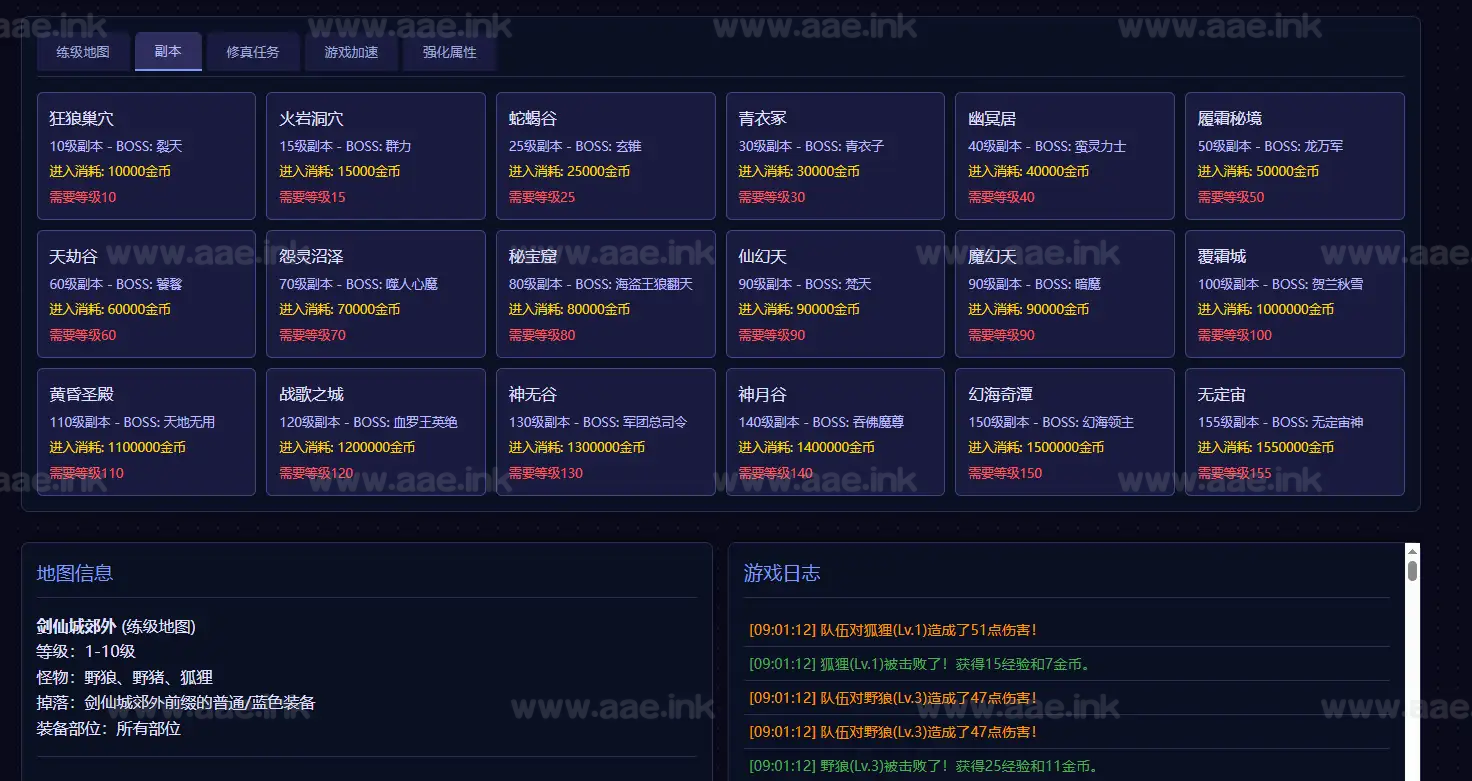The image size is (1472, 781).
Task: Select the 覆霜城 dungeon card
Action: tap(1294, 293)
